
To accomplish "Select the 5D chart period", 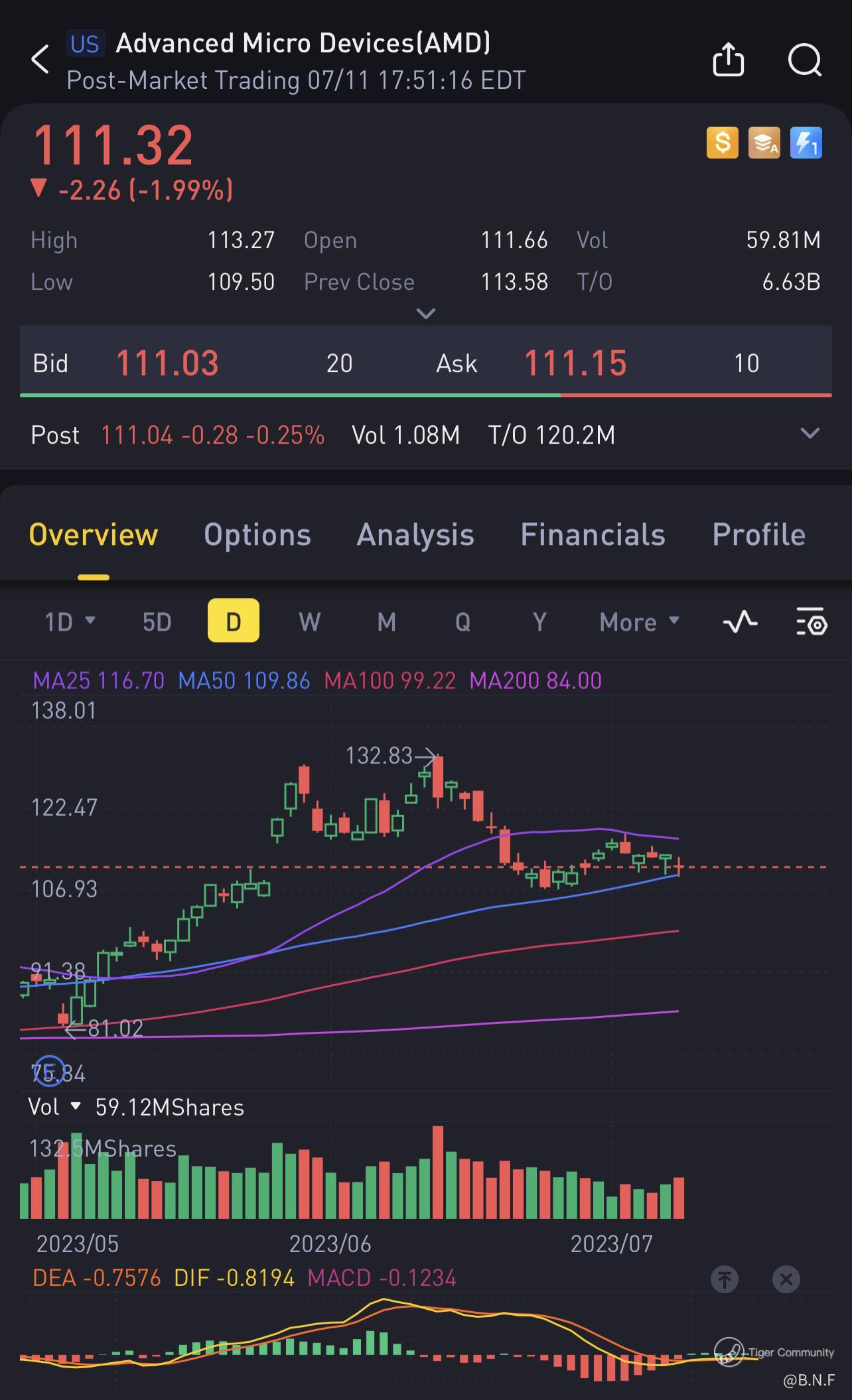I will pos(157,622).
